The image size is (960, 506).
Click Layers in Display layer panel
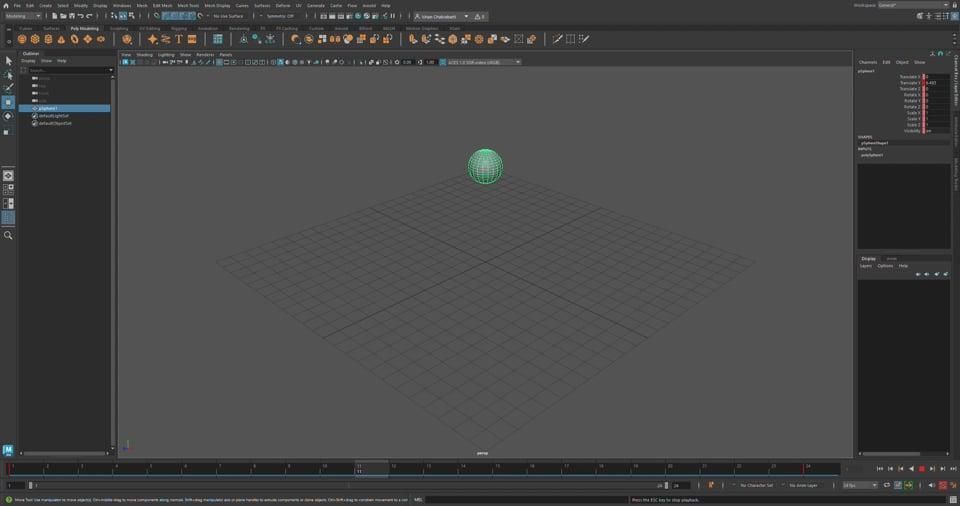[x=866, y=266]
